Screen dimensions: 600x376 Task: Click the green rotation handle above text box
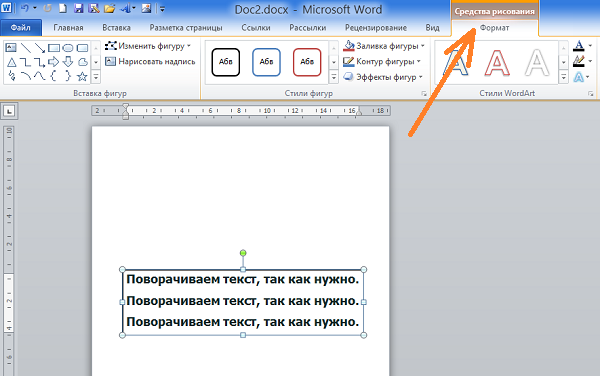[x=243, y=253]
